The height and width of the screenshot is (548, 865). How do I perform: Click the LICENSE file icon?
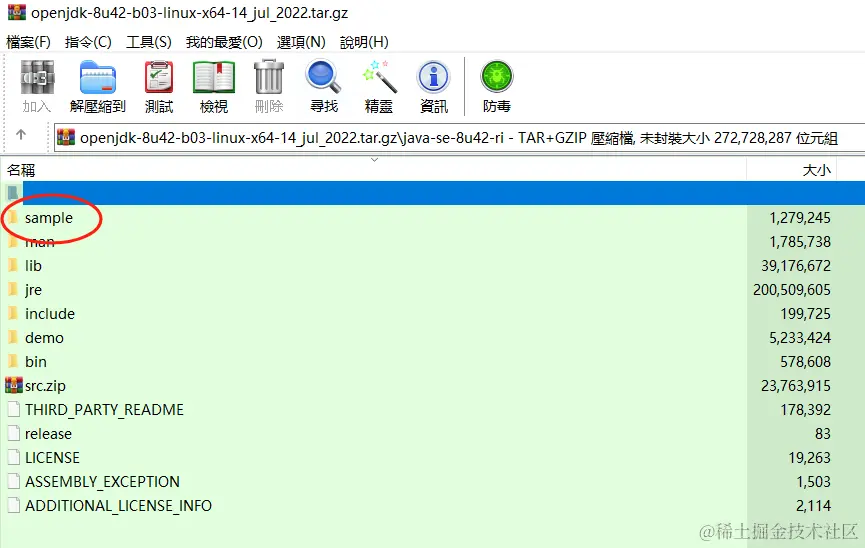pos(14,457)
